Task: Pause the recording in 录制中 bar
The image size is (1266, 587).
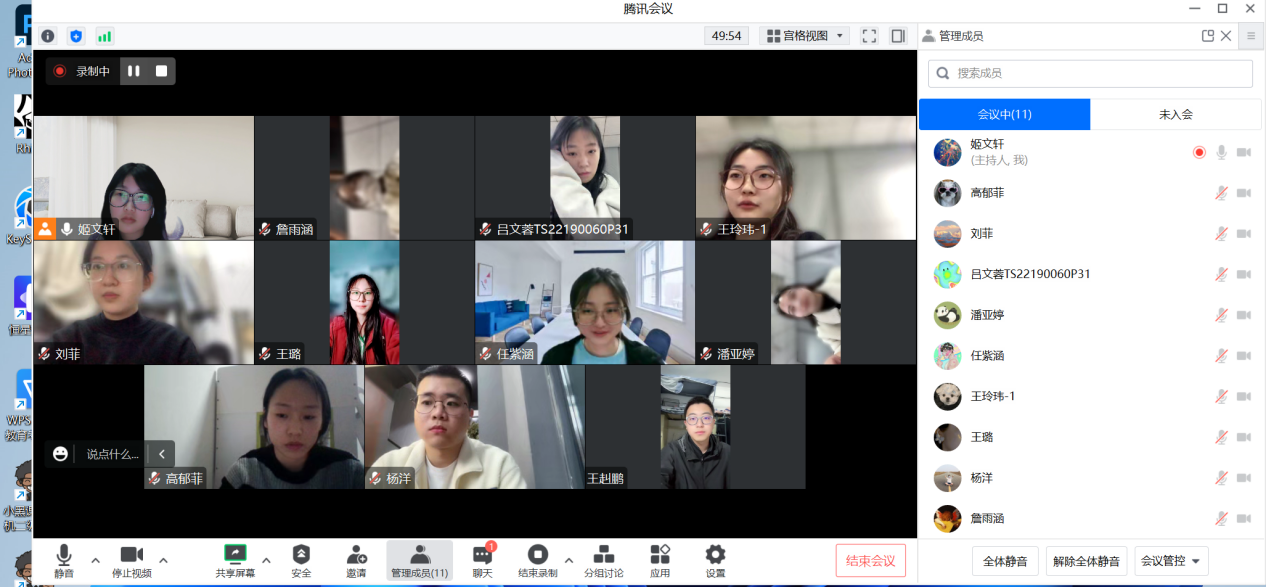Action: tap(134, 71)
